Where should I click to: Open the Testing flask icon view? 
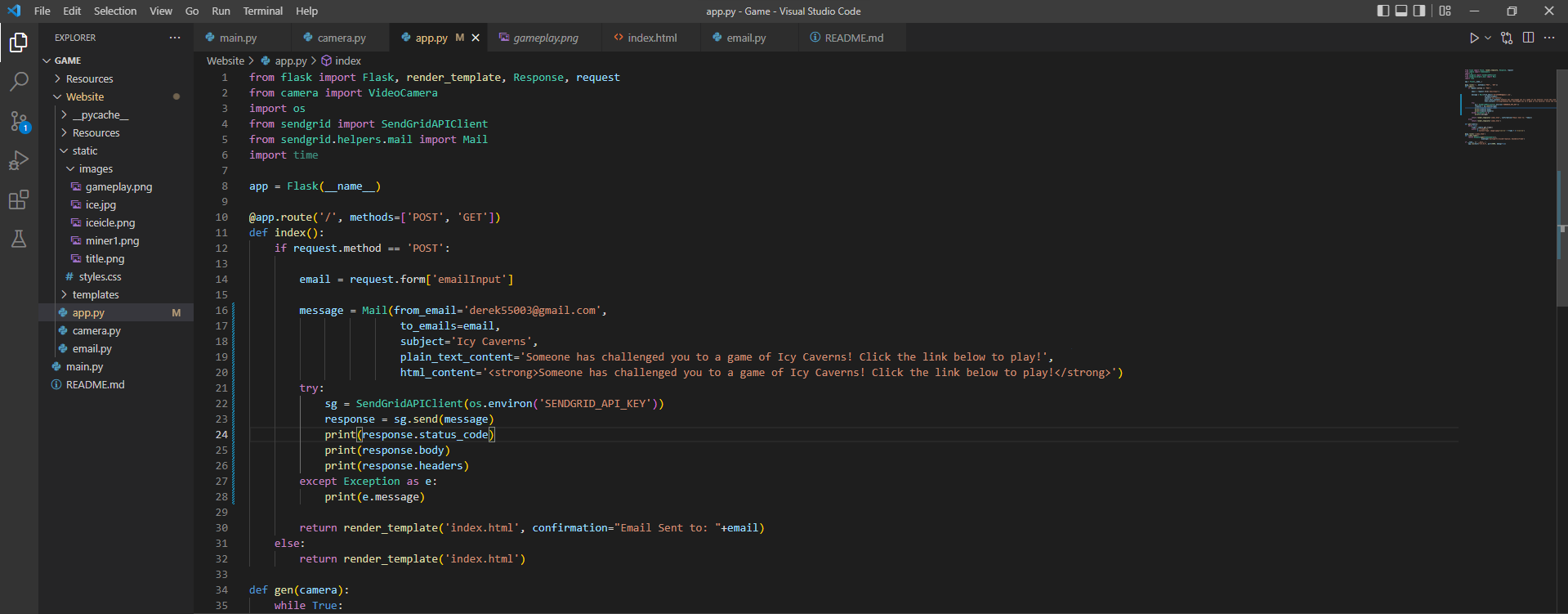click(x=19, y=239)
